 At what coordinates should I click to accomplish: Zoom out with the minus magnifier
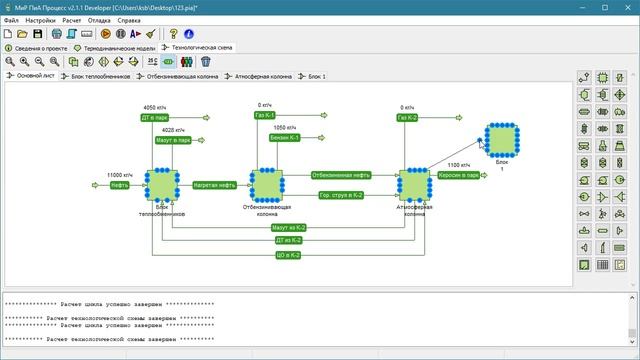click(39, 62)
